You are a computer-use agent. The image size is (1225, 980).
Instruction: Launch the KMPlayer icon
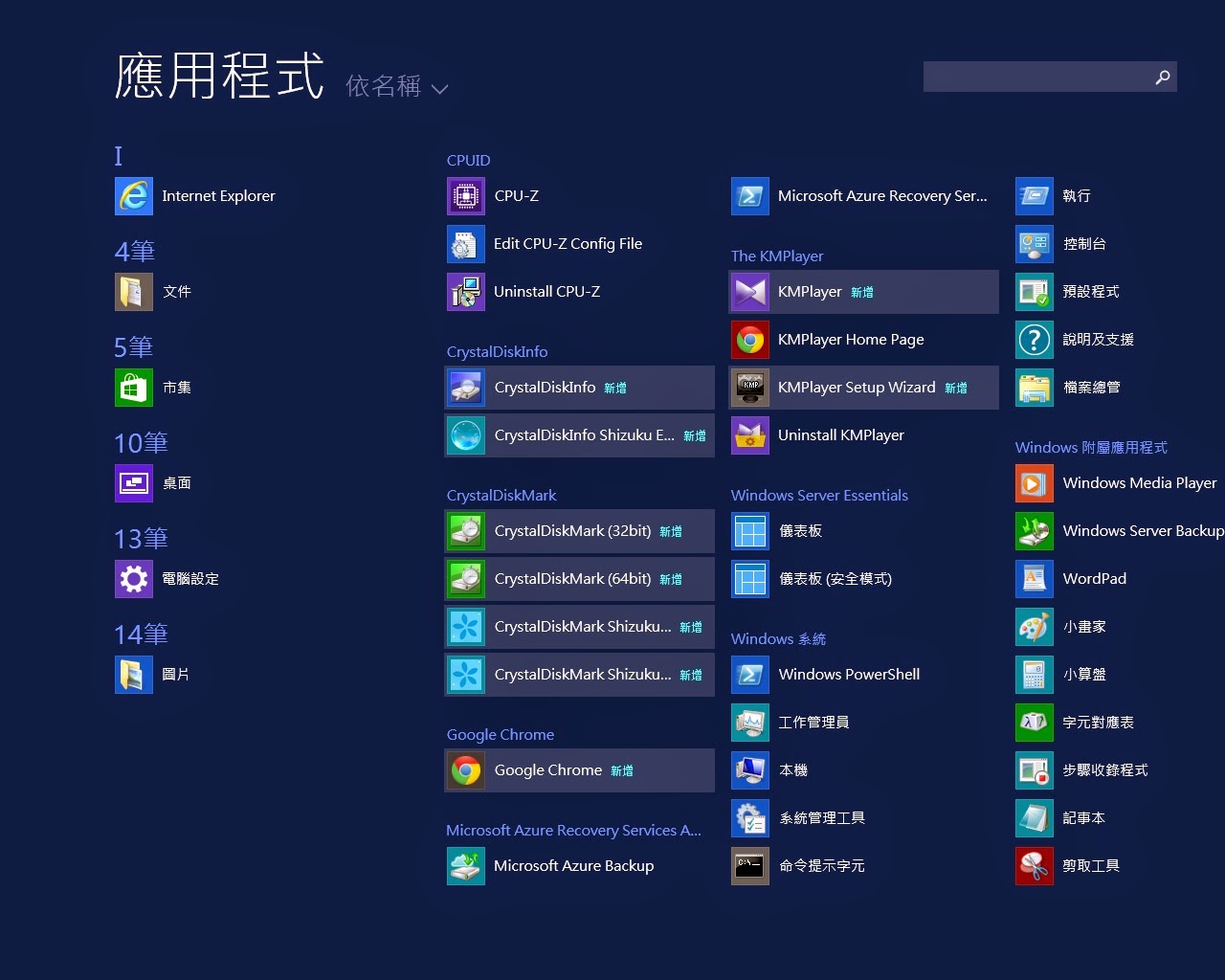(x=750, y=292)
